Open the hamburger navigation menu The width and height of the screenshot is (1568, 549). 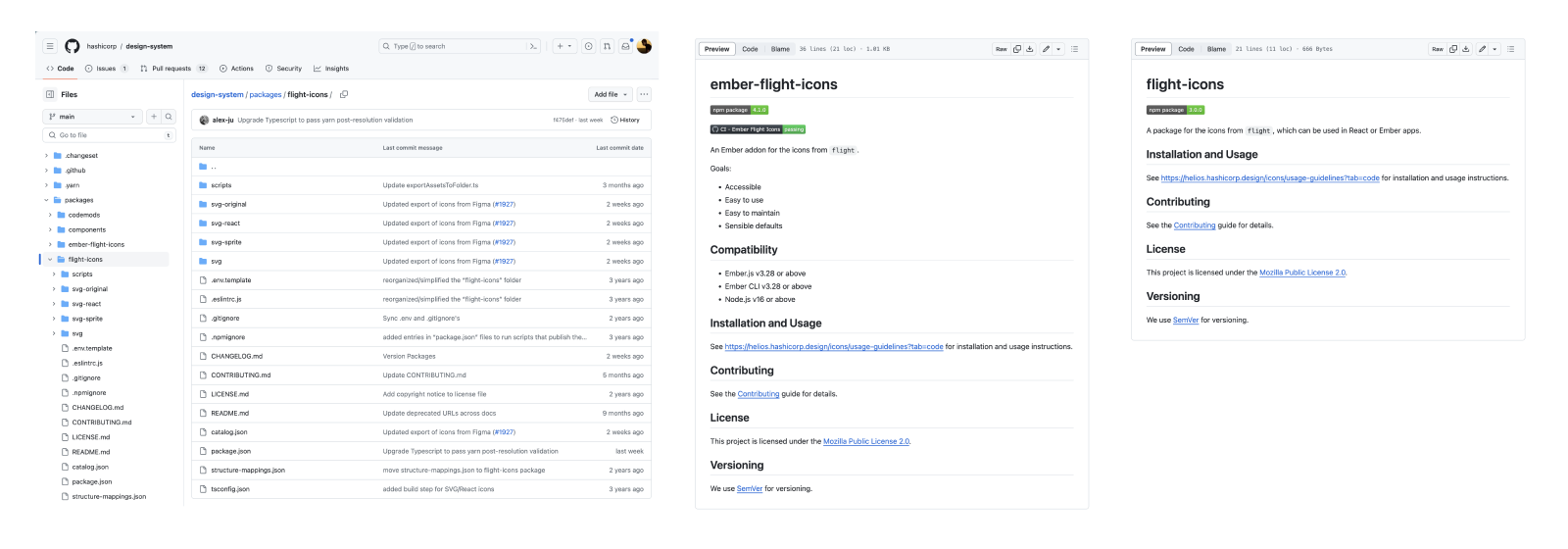click(50, 46)
